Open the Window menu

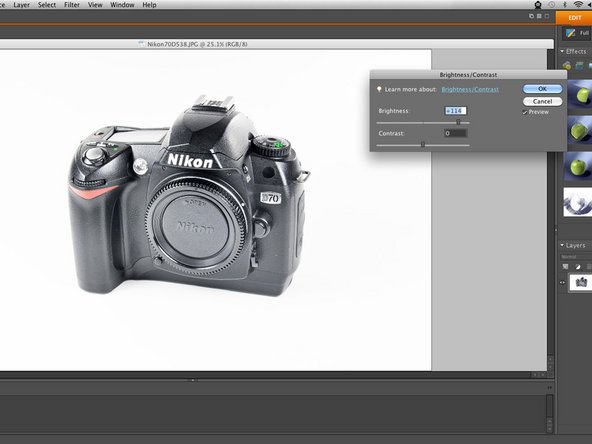122,5
